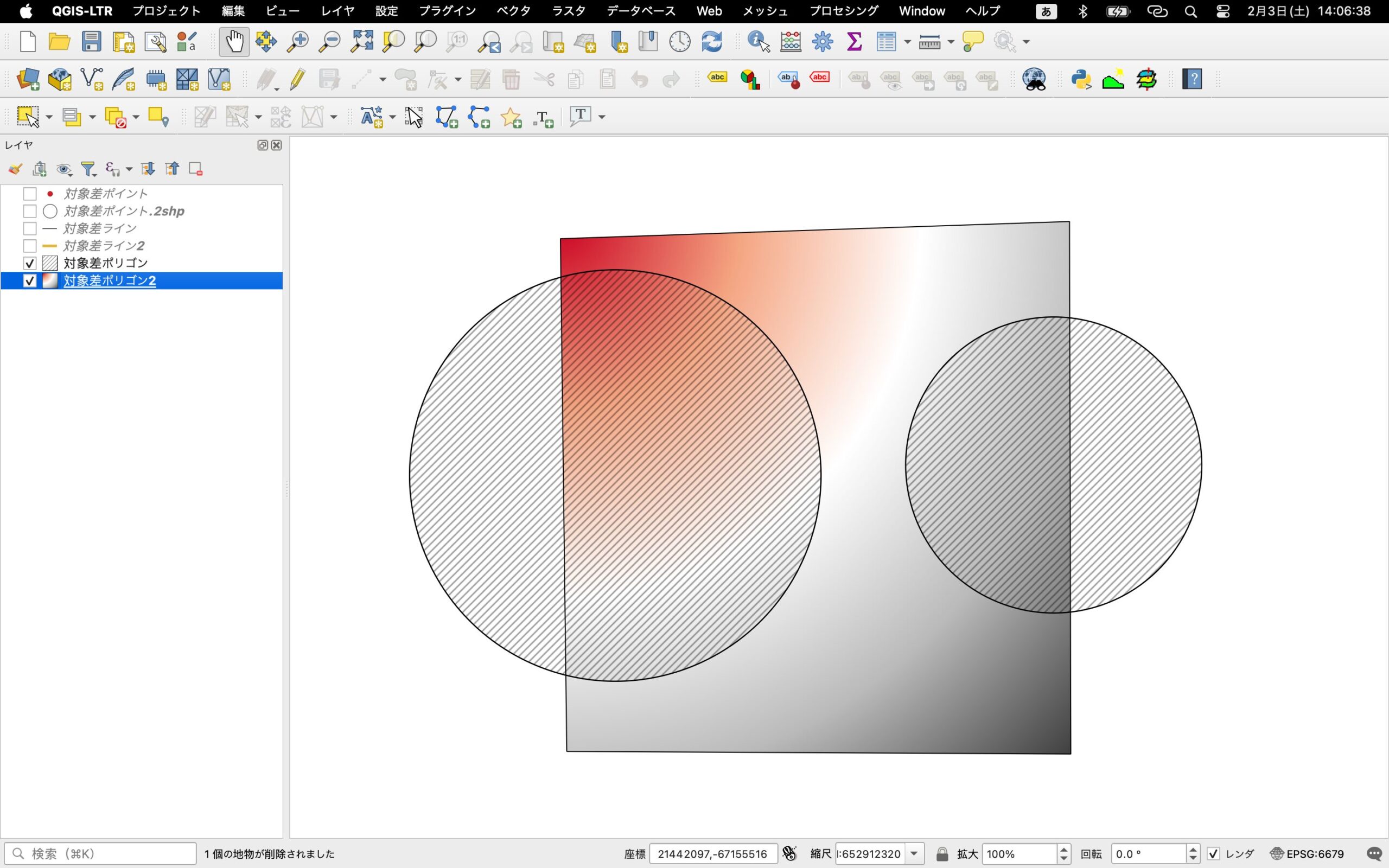Click Save Project floppy icon
Viewport: 1389px width, 868px height.
[91, 42]
